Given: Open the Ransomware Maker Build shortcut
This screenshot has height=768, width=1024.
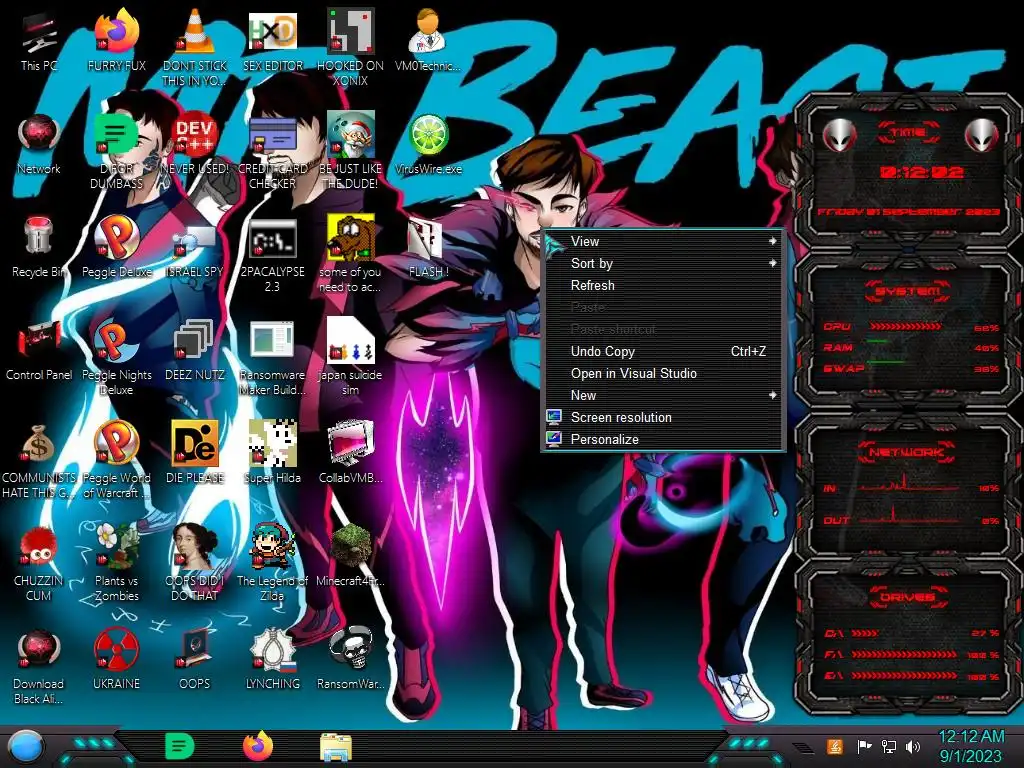Looking at the screenshot, I should [272, 357].
